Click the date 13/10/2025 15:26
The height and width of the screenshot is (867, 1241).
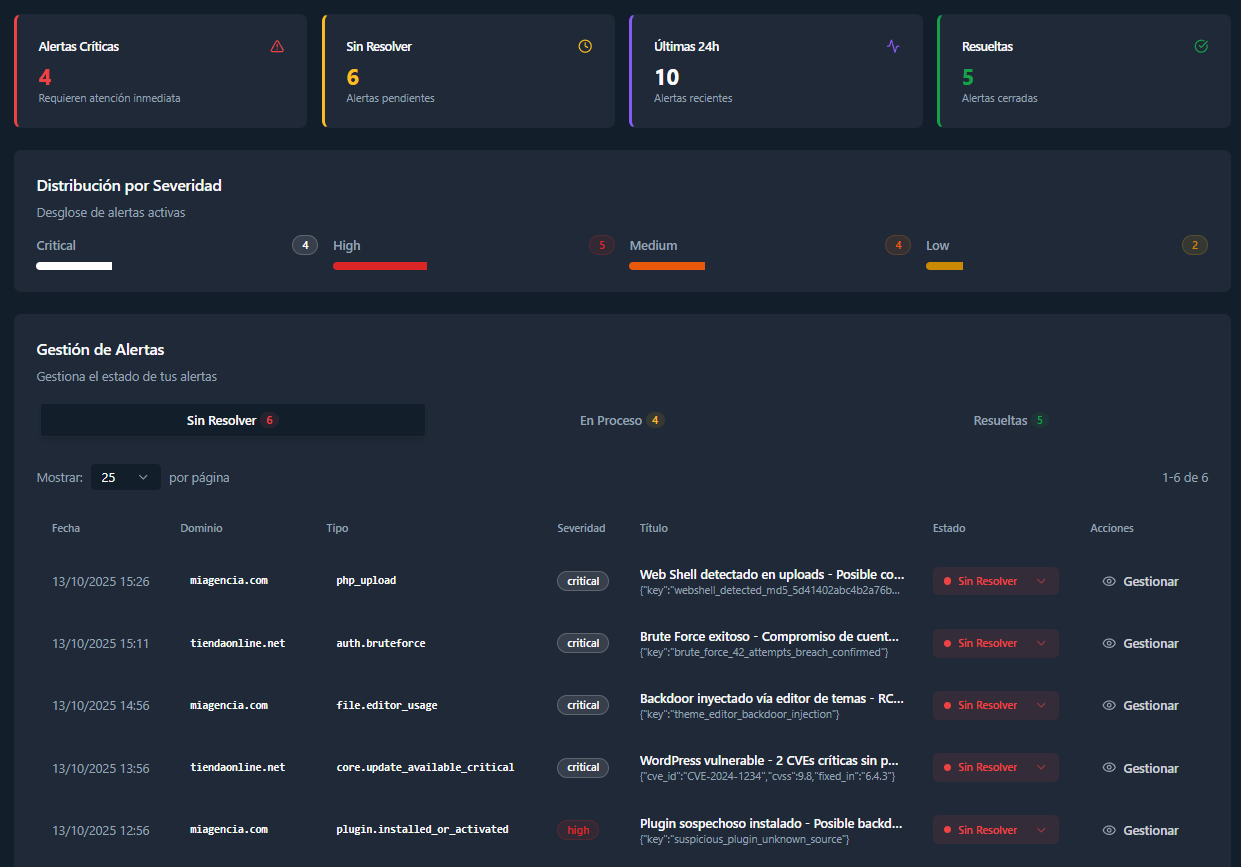pos(101,581)
